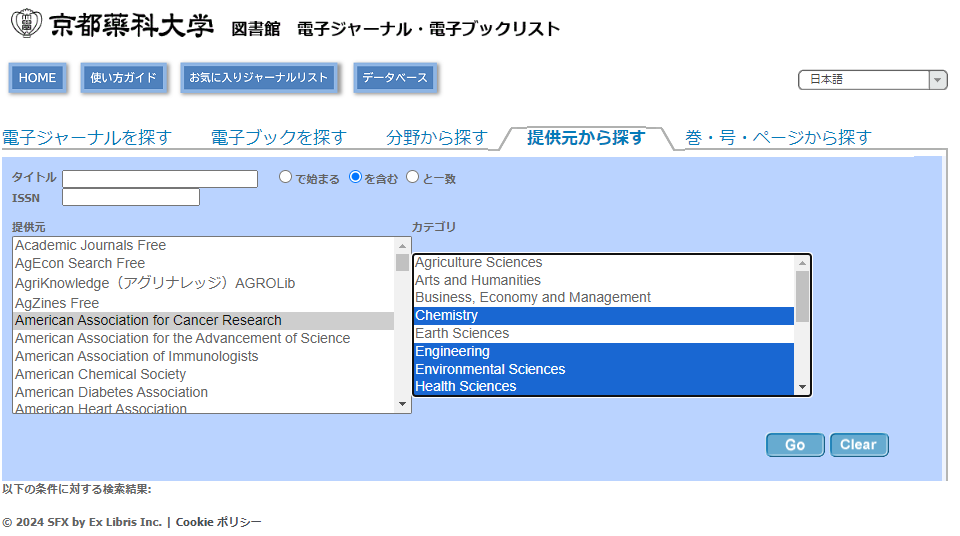Screen dimensions: 960x536
Task: Select American Diabetes Association provider
Action: [204, 392]
